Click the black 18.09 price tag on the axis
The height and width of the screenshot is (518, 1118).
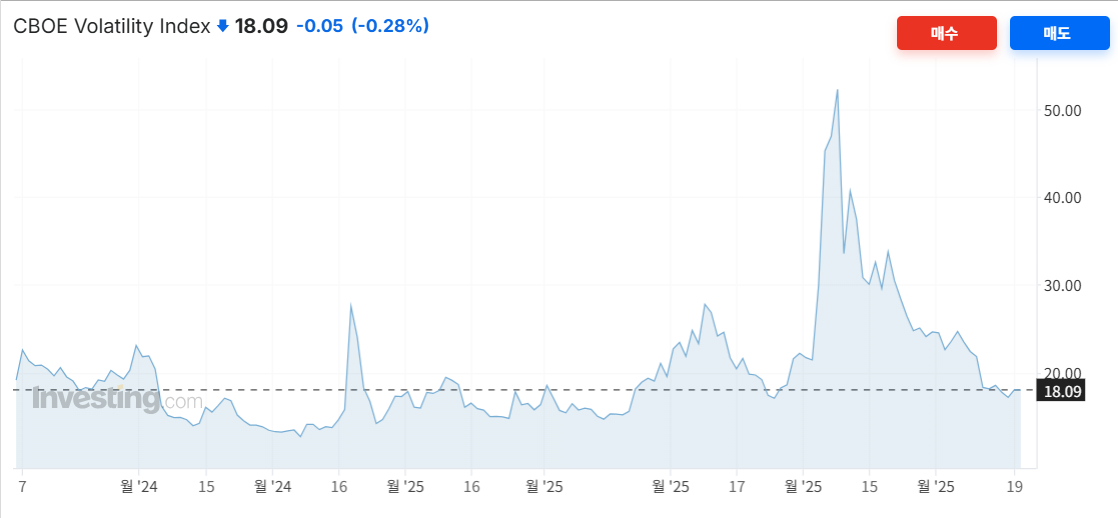tap(1062, 391)
